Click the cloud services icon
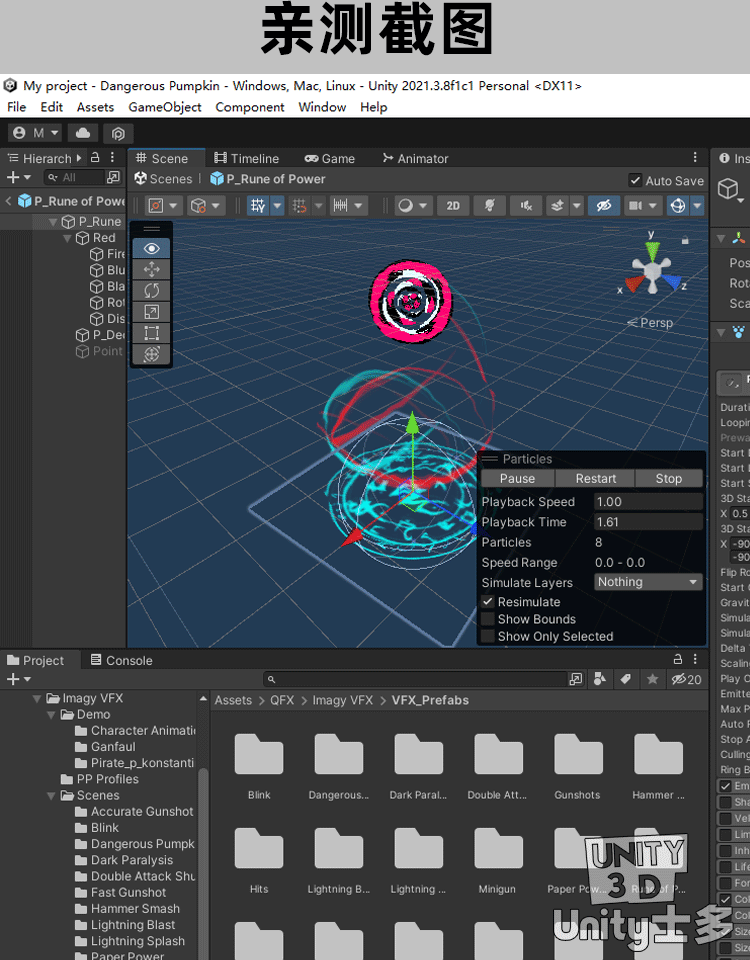The width and height of the screenshot is (750, 960). click(x=82, y=133)
